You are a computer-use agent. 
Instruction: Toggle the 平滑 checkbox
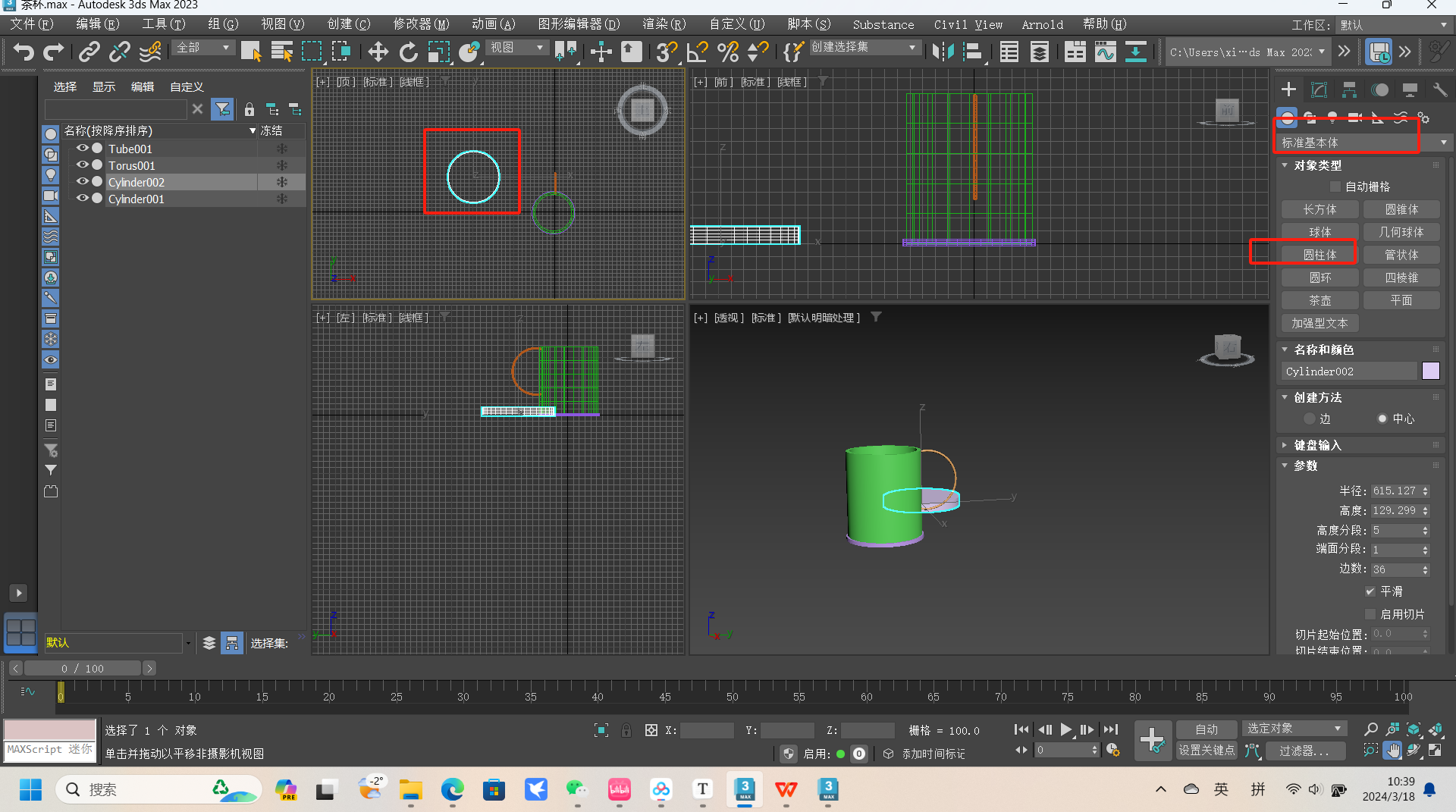1370,591
